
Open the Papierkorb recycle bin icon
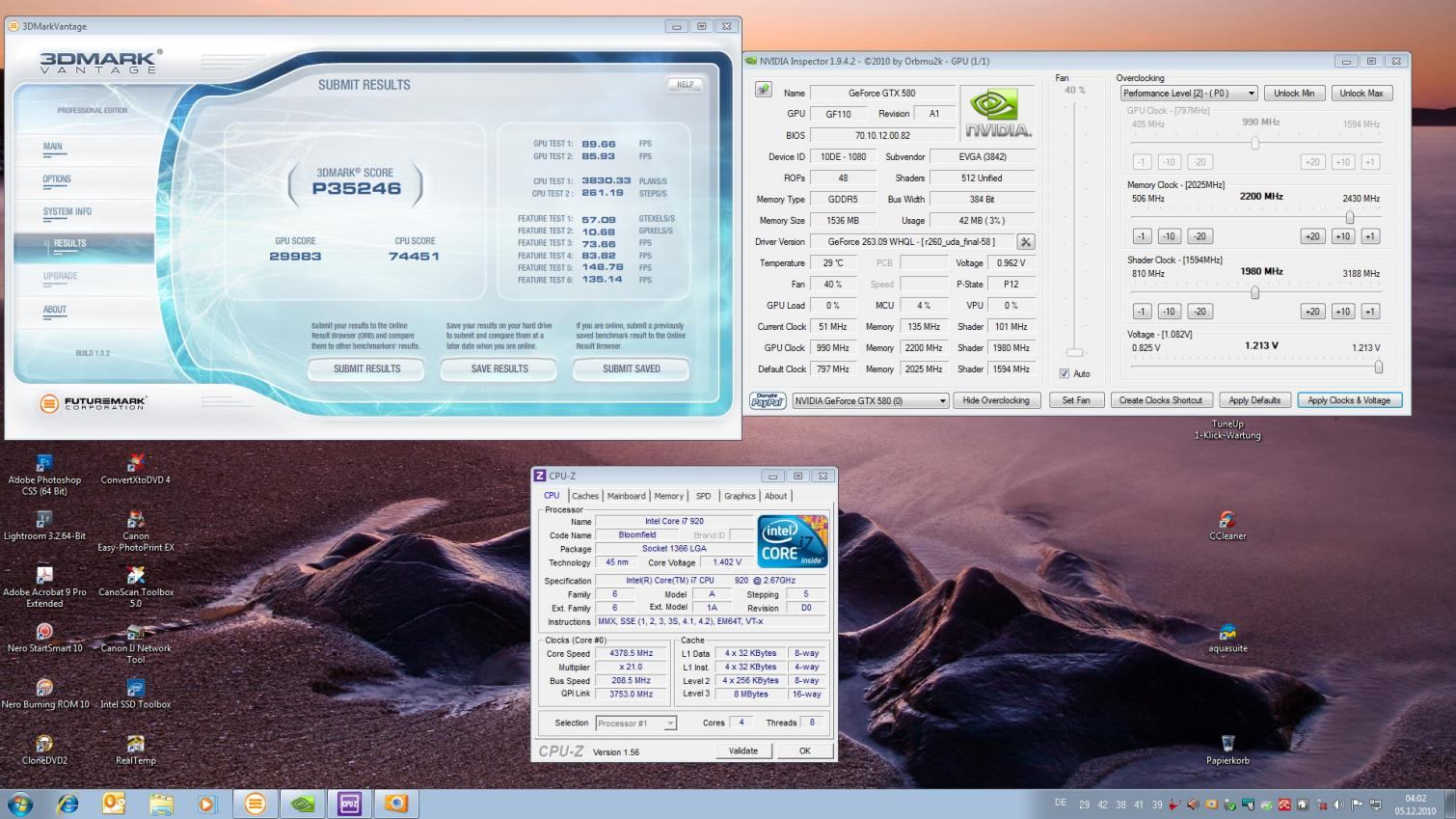(x=1227, y=750)
